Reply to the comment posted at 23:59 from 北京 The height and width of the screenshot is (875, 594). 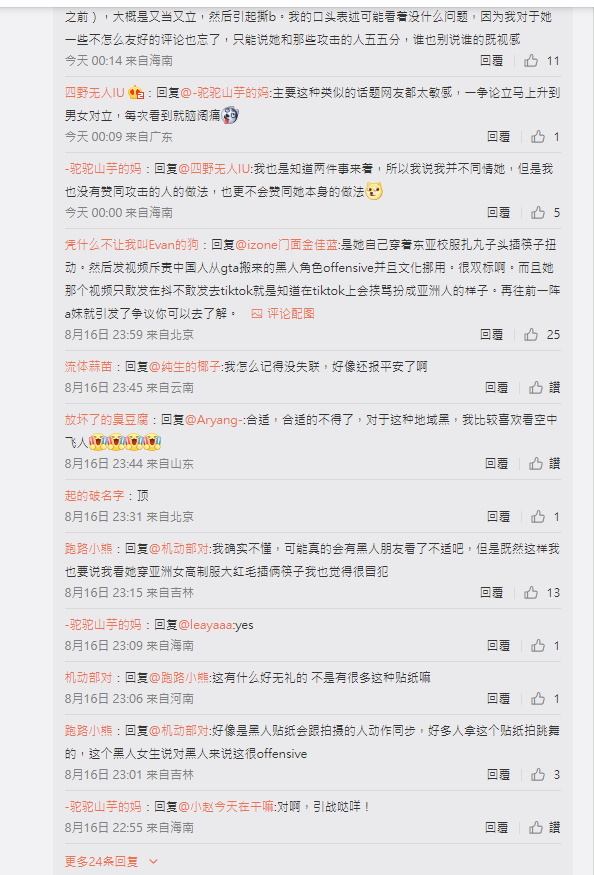491,334
